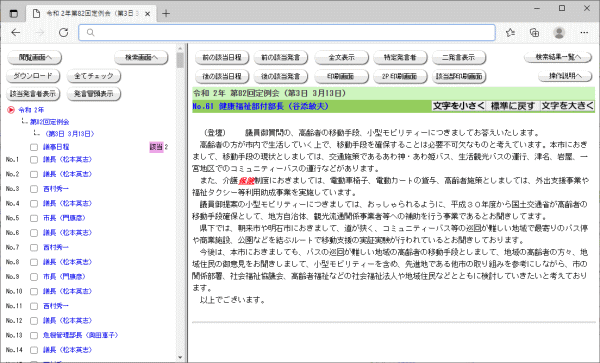Click the pink 該当 badge next to 議事日程
Image resolution: width=600 pixels, height=363 pixels.
(156, 147)
